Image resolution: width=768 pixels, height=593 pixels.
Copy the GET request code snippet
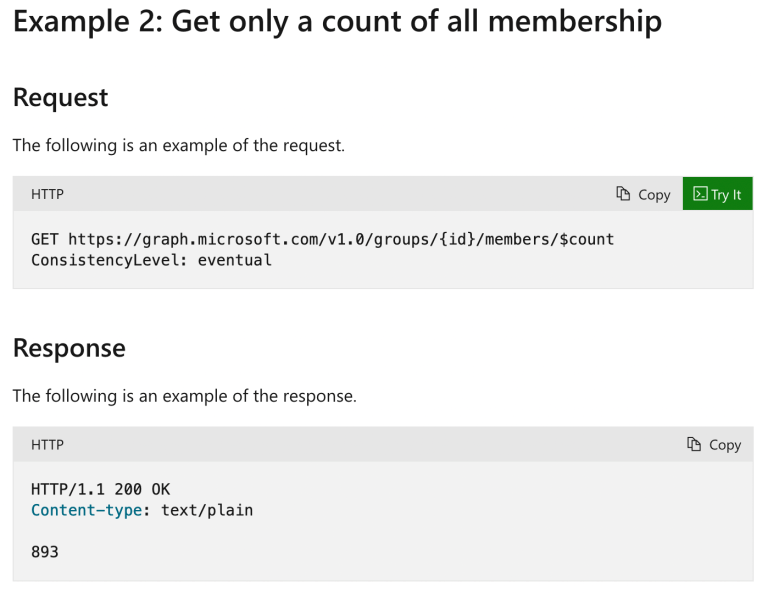pos(643,194)
